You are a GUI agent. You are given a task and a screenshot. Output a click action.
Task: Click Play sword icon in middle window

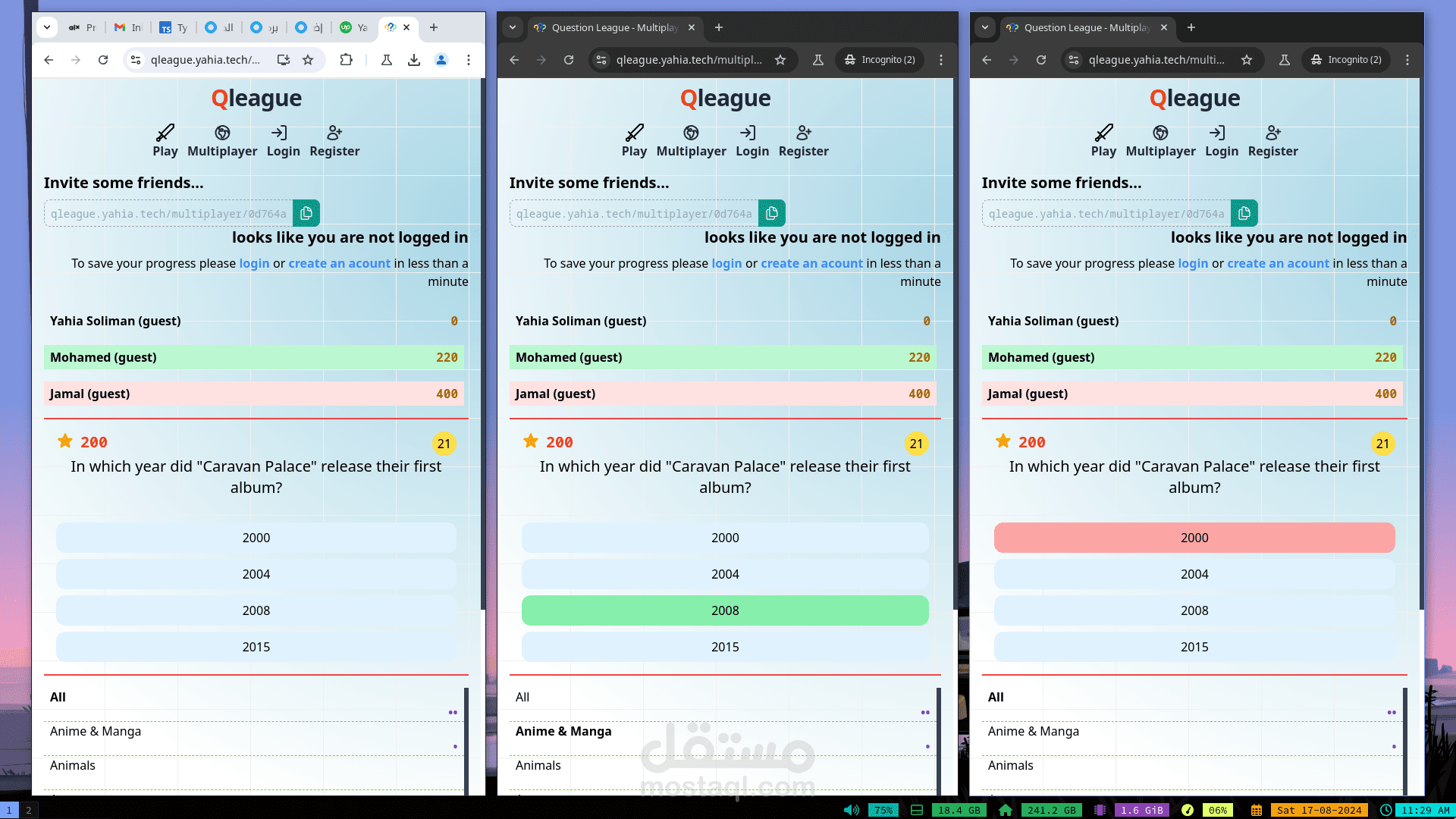634,133
